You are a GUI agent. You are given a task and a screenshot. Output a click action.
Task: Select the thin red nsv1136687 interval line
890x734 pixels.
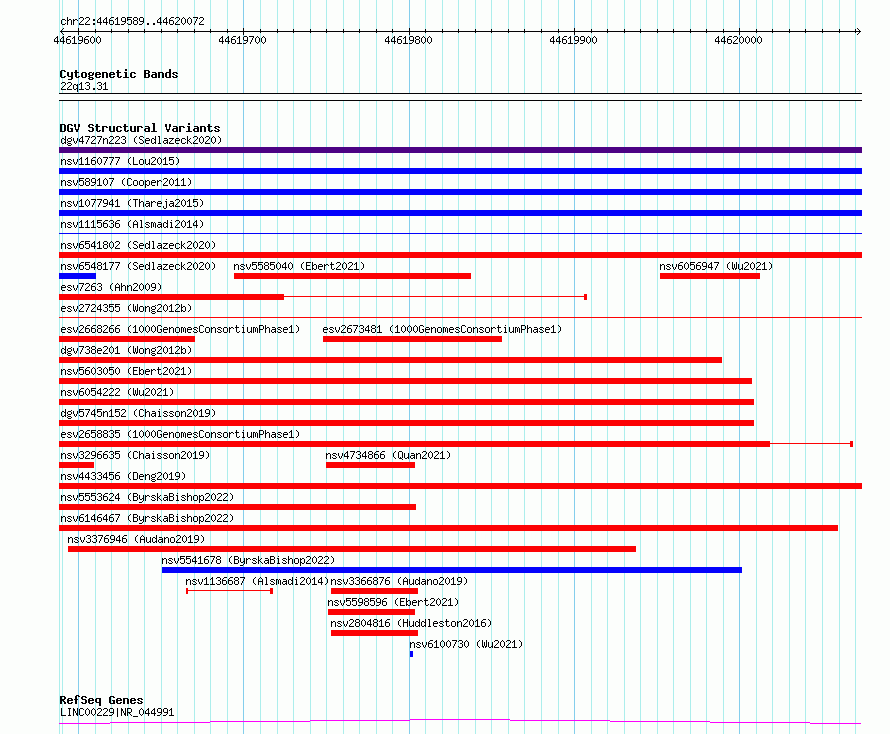pyautogui.click(x=229, y=591)
